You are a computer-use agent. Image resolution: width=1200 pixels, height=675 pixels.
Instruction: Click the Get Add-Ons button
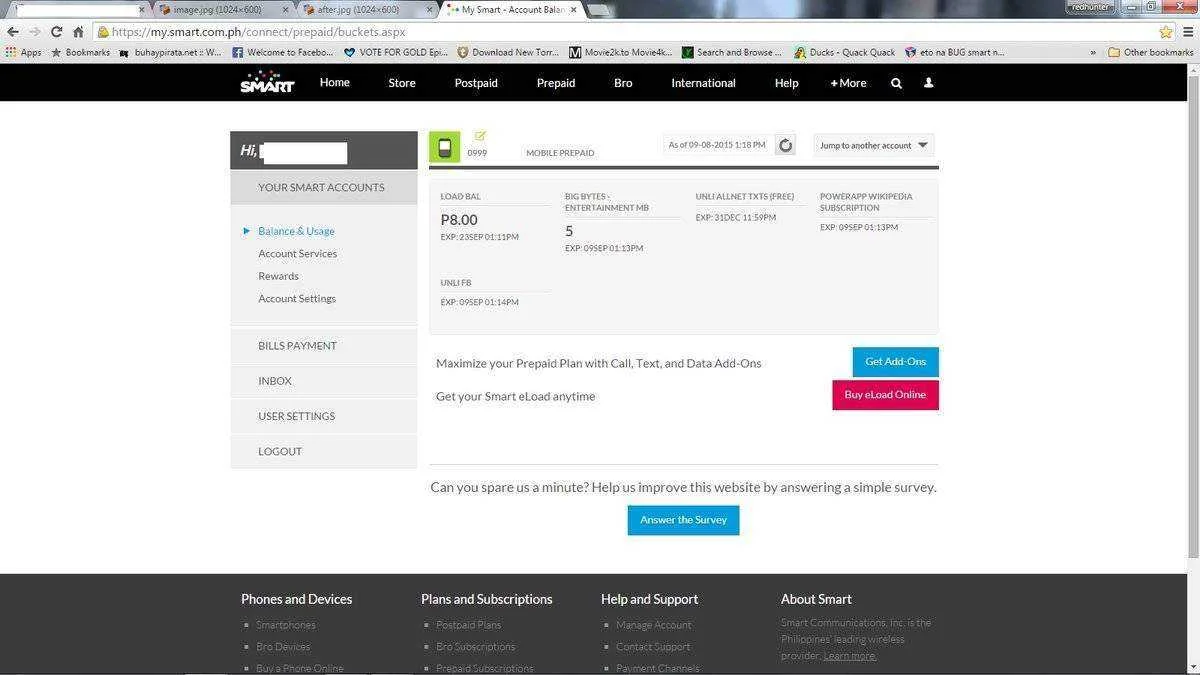(896, 362)
